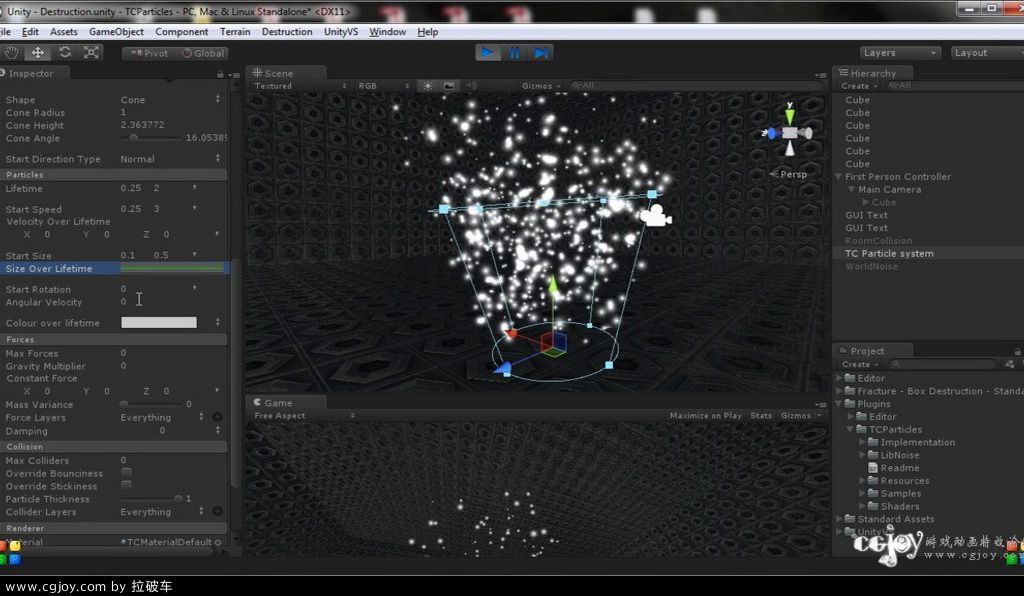Click the Play button

(487, 53)
